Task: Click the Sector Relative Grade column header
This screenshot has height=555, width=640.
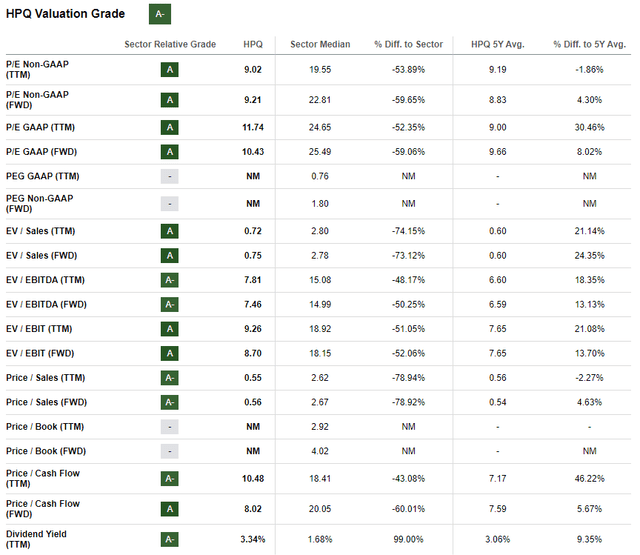Action: (x=170, y=45)
